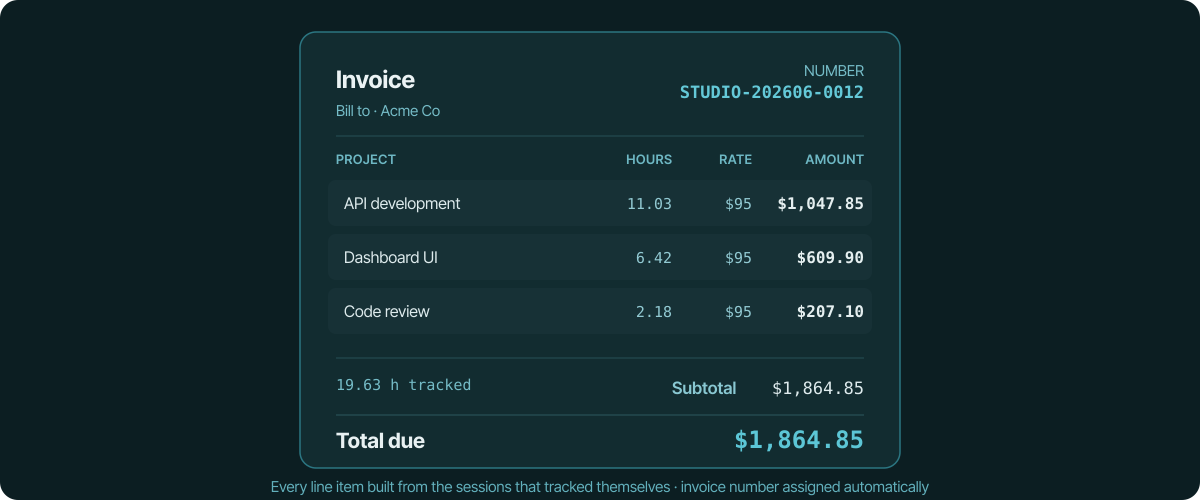Click the $207.10 amount
1200x500 pixels.
pos(830,312)
